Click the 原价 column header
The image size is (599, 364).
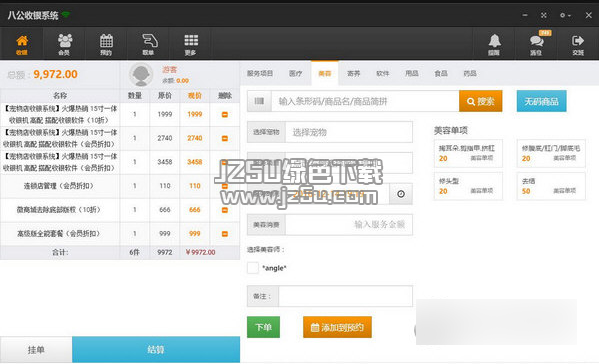click(165, 95)
